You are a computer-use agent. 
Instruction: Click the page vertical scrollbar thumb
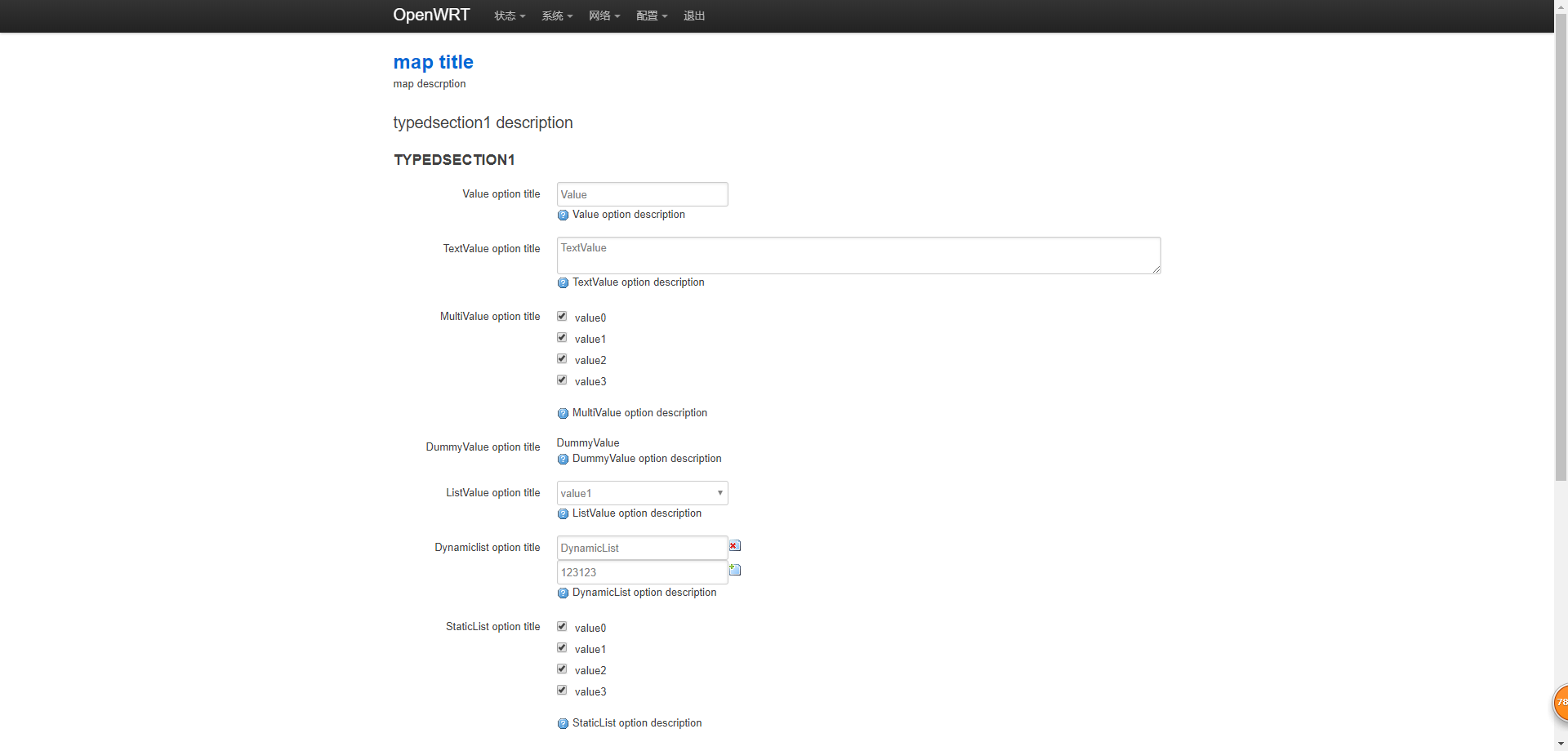coord(1561,247)
